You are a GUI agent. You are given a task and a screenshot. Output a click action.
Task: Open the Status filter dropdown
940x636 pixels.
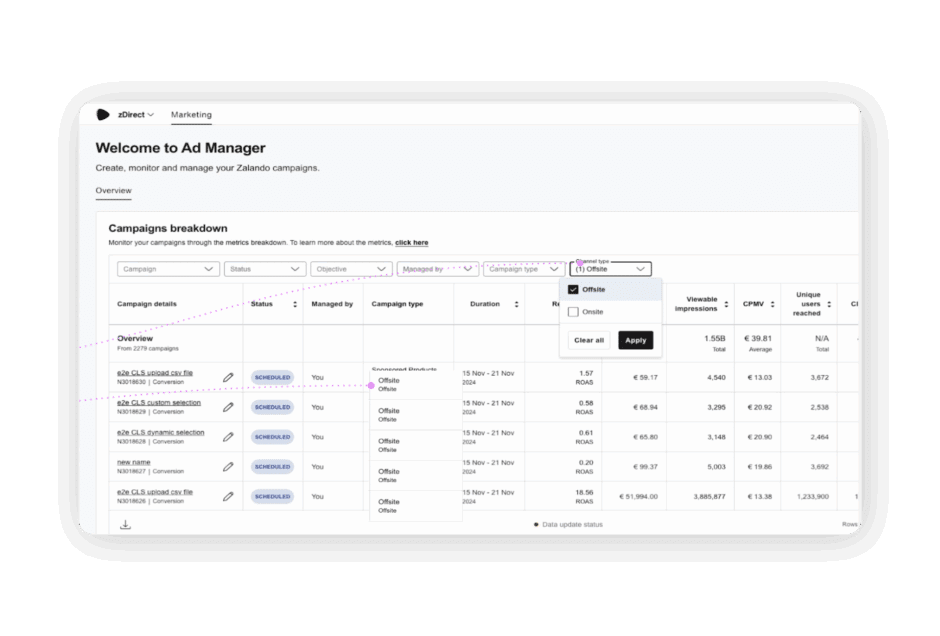coord(265,269)
